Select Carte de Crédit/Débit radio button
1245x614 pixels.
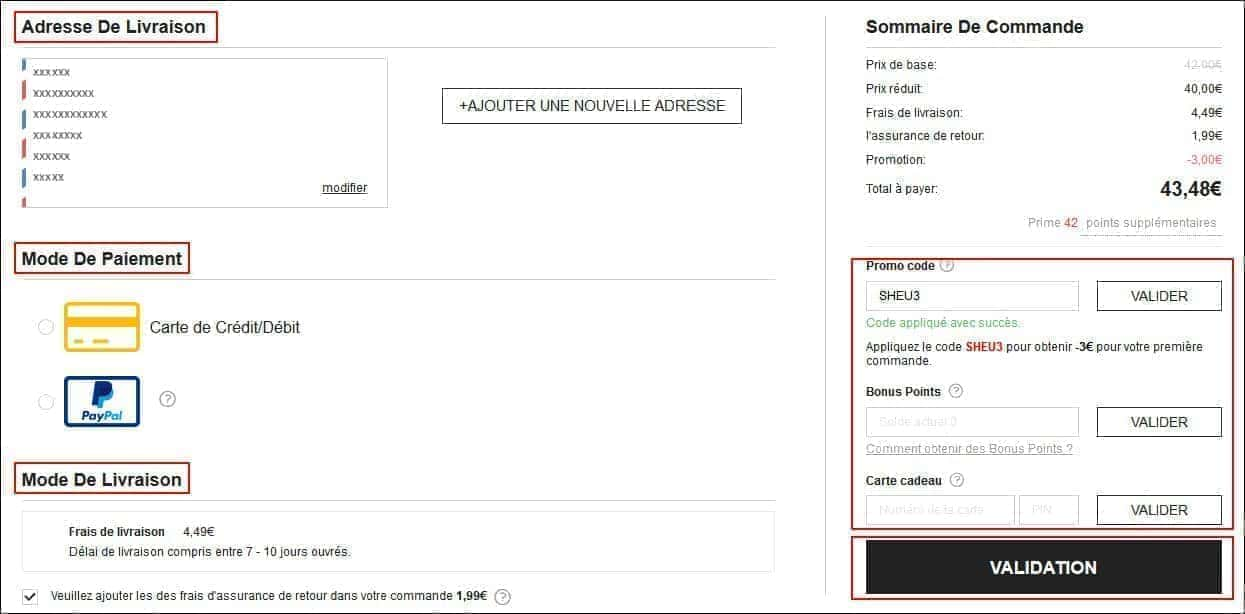coord(46,327)
